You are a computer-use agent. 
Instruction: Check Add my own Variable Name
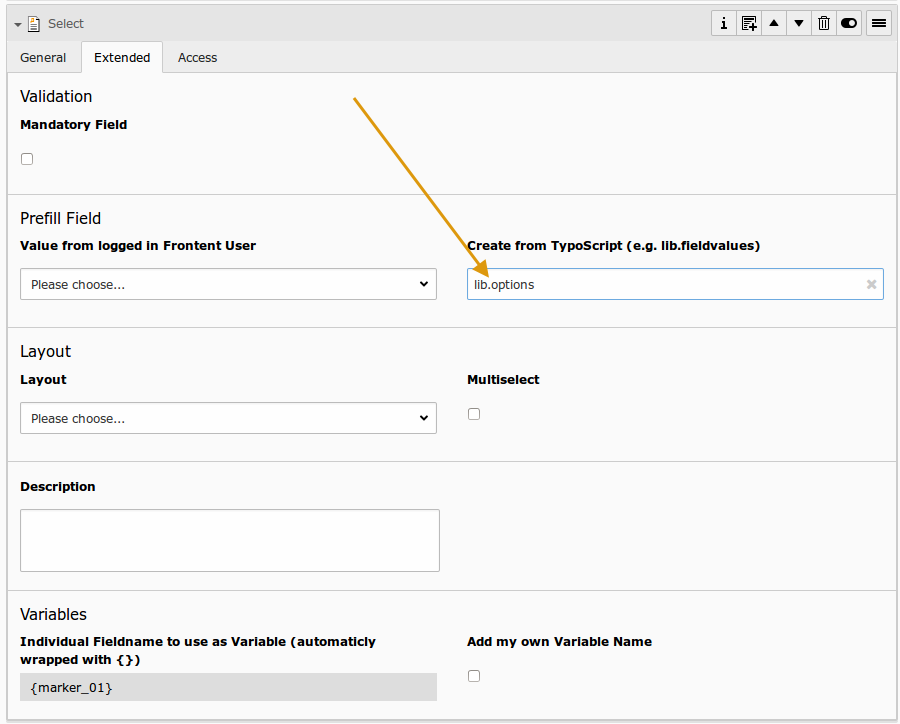tap(474, 676)
